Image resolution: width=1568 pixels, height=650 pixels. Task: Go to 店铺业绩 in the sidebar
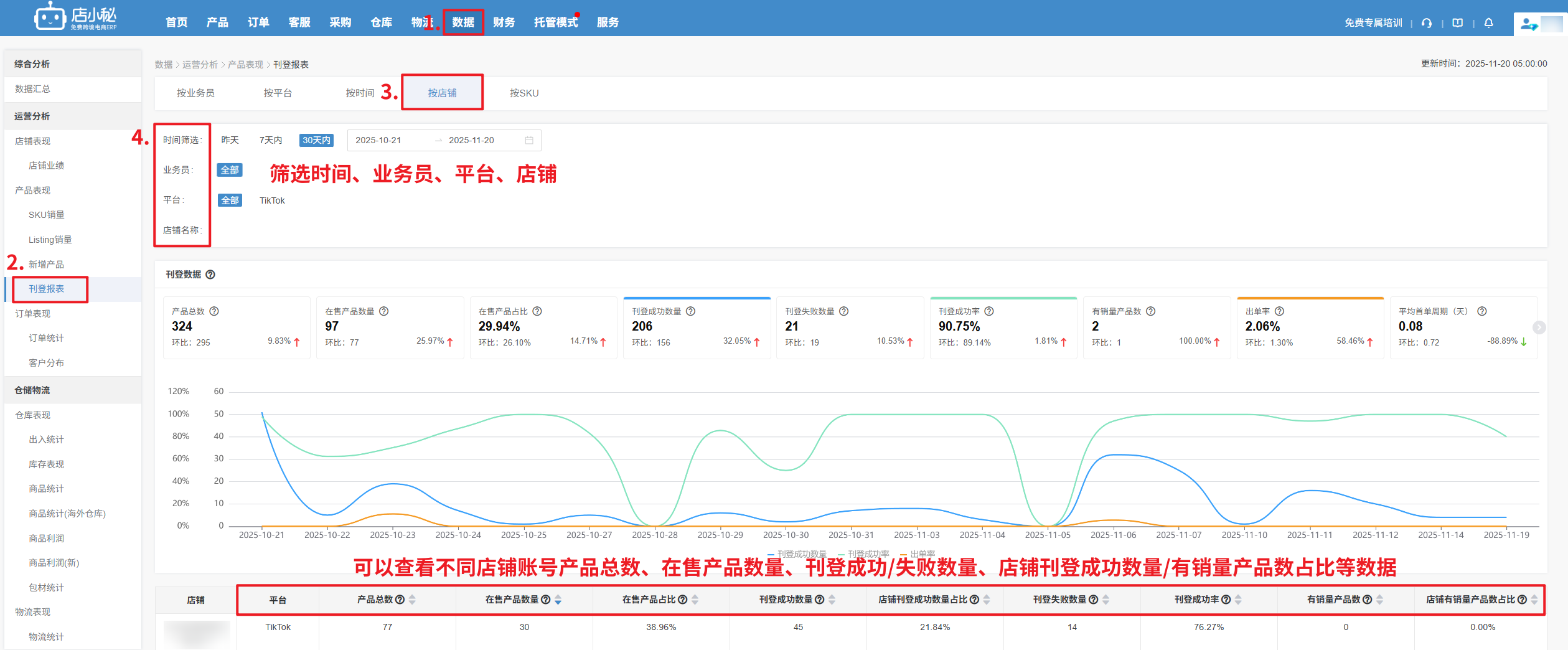click(x=46, y=166)
